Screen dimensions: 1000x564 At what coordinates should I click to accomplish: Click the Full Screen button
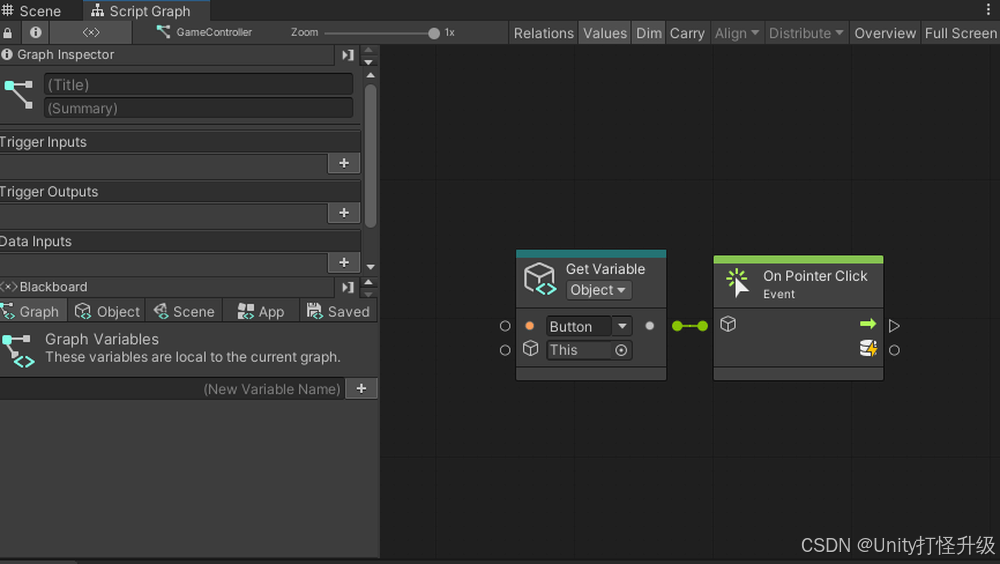coord(960,33)
